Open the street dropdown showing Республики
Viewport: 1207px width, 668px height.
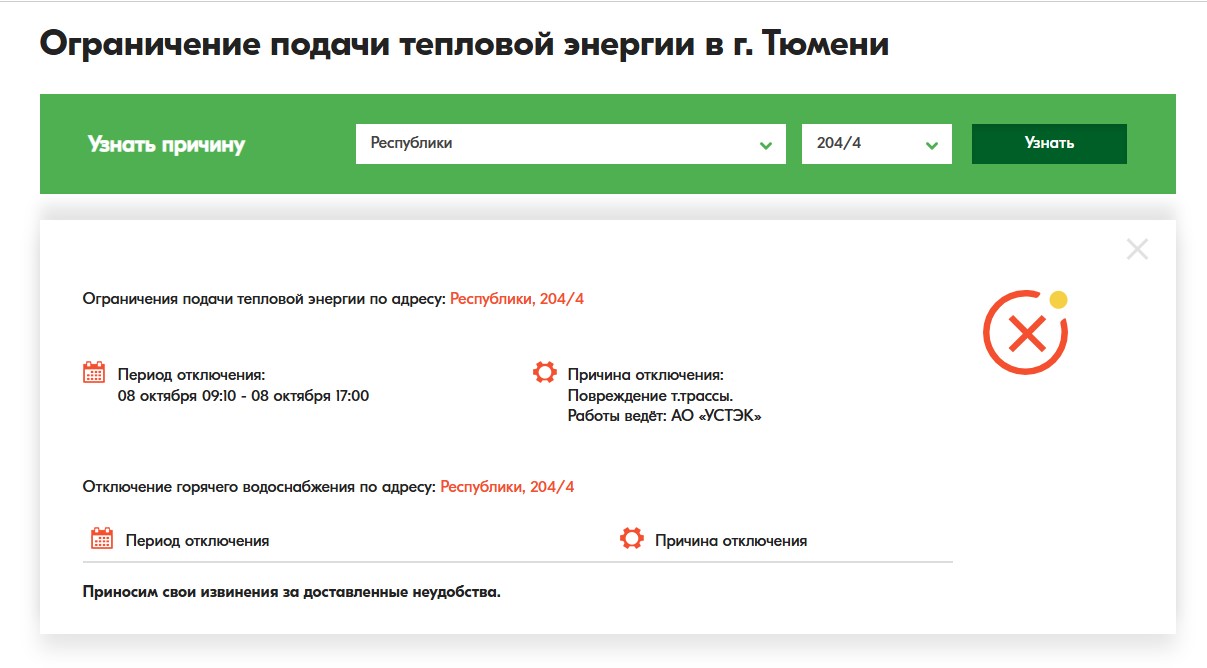coord(570,144)
